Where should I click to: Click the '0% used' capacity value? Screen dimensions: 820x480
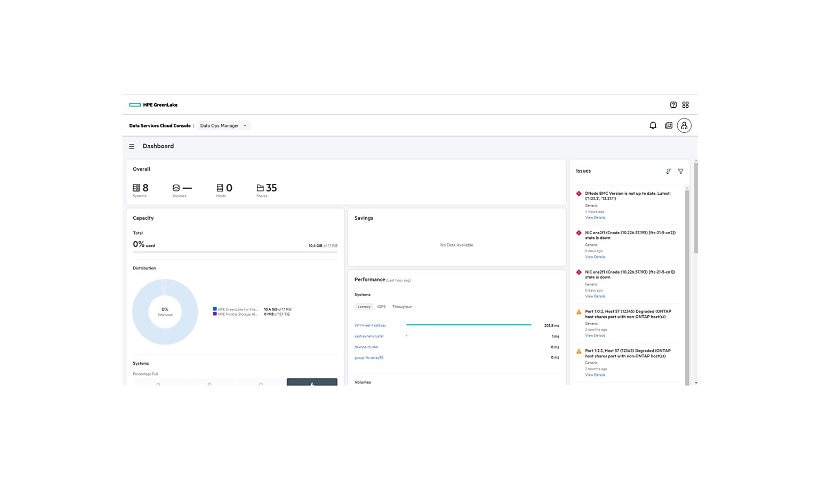pyautogui.click(x=144, y=244)
